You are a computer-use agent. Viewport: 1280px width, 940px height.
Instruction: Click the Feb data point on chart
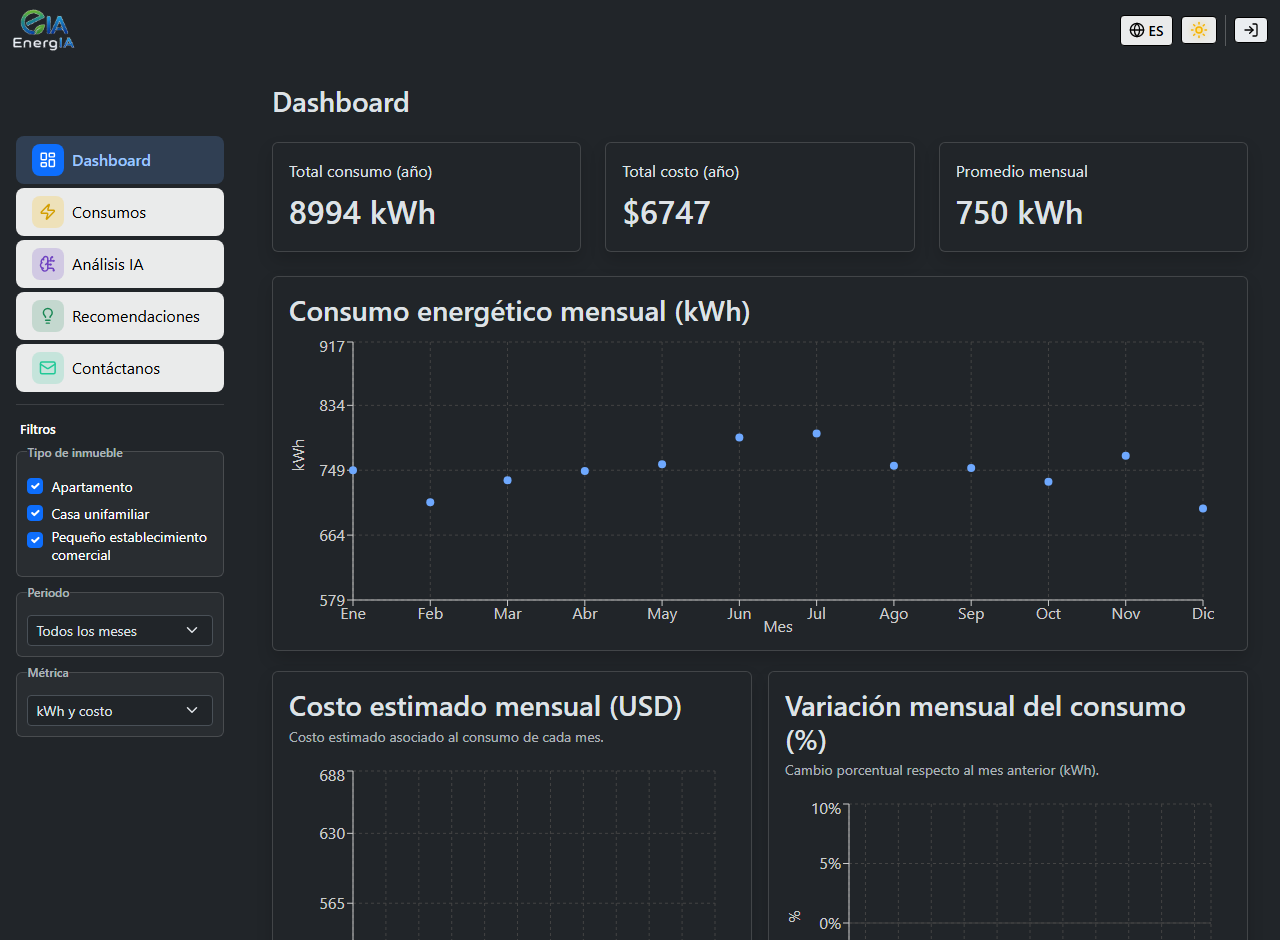click(x=430, y=502)
